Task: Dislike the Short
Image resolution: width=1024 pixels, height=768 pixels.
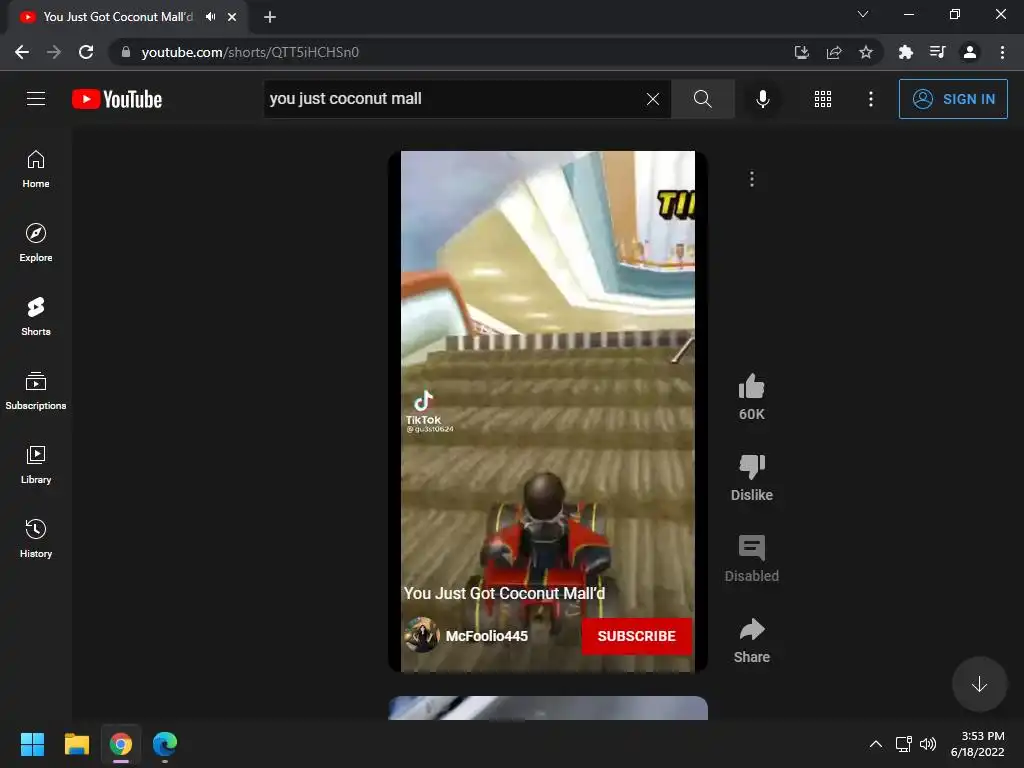Action: coord(752,467)
